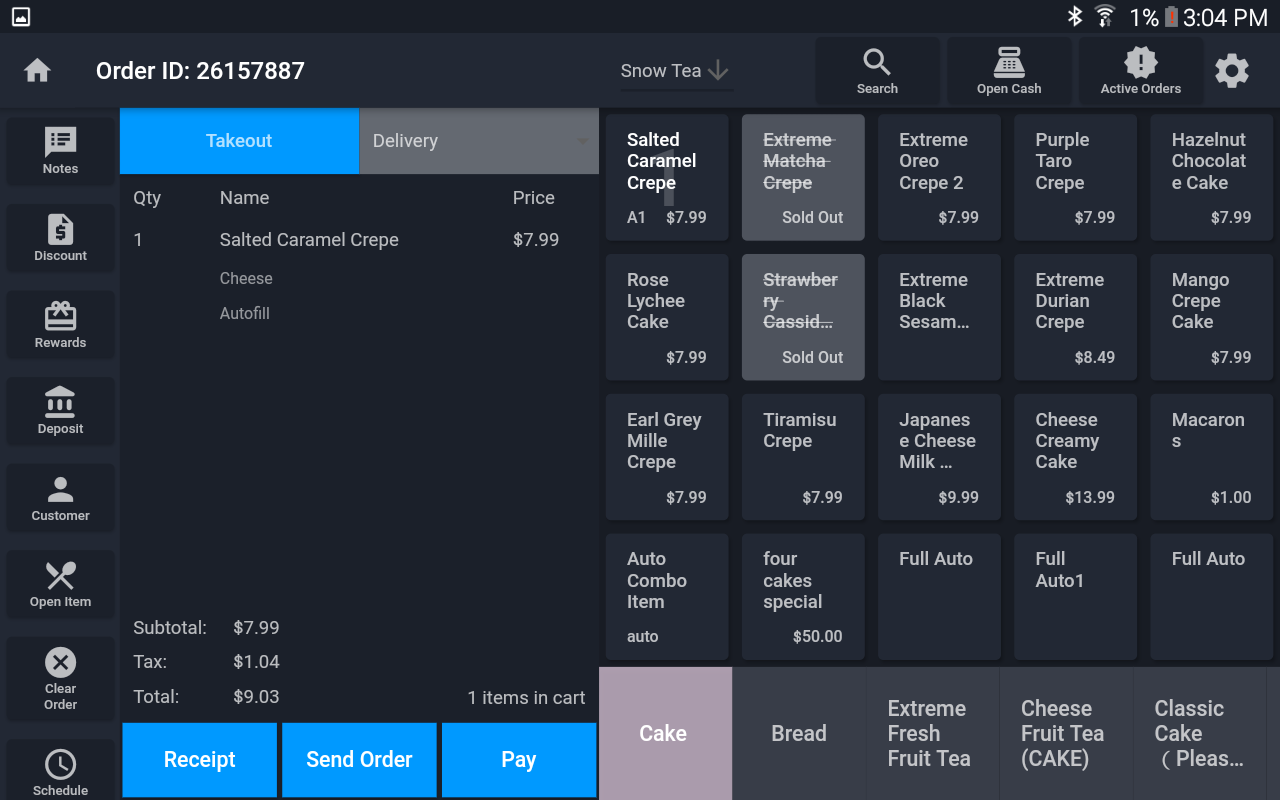Open the screenshot notification icon
This screenshot has width=1280, height=800.
[x=20, y=17]
